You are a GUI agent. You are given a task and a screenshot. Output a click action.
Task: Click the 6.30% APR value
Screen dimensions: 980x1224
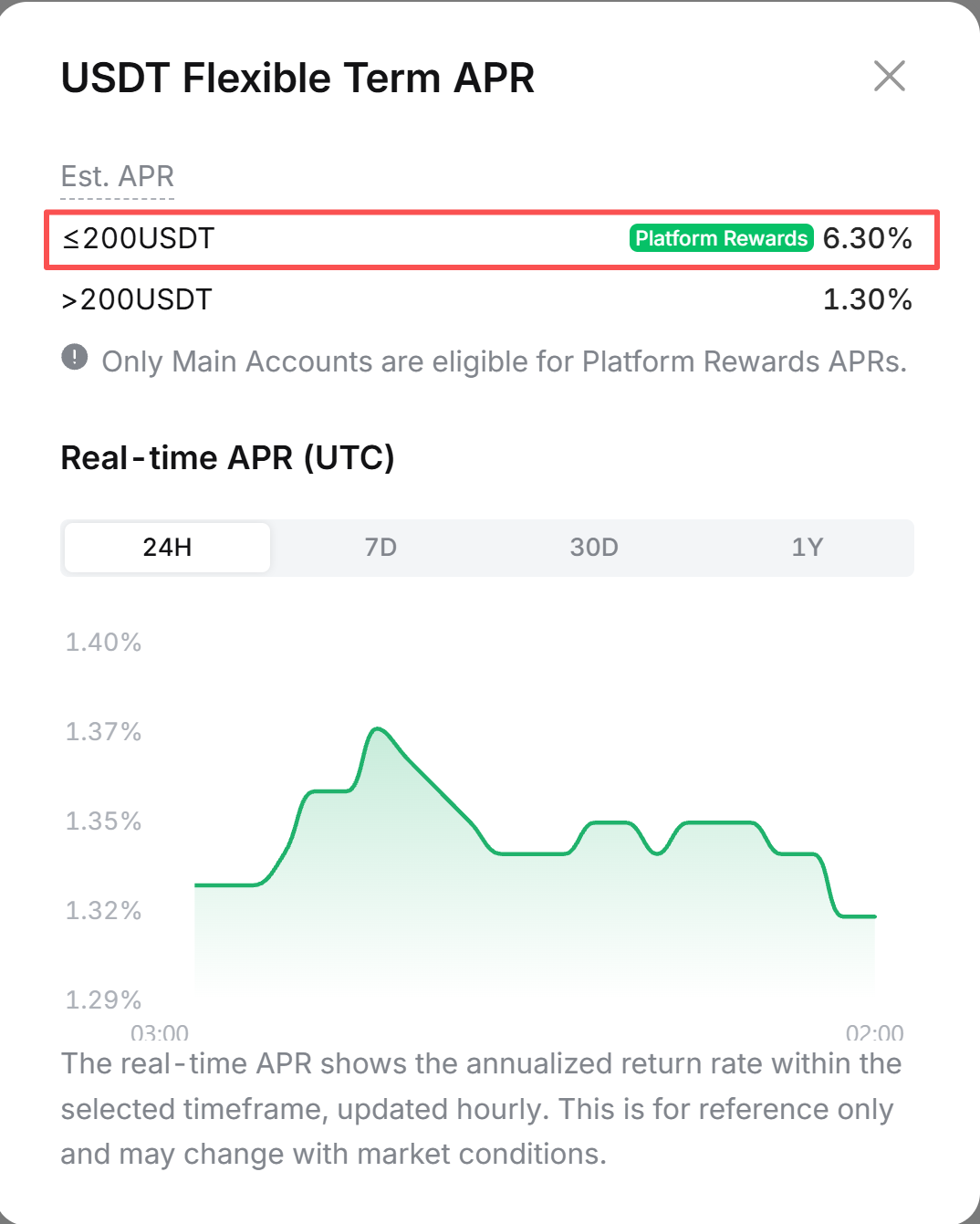[x=867, y=238]
